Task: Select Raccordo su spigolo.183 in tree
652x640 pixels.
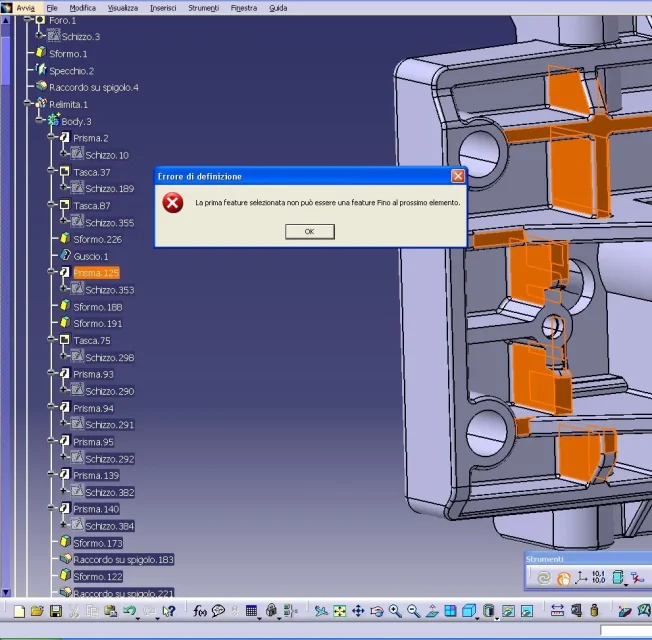Action: pos(123,559)
